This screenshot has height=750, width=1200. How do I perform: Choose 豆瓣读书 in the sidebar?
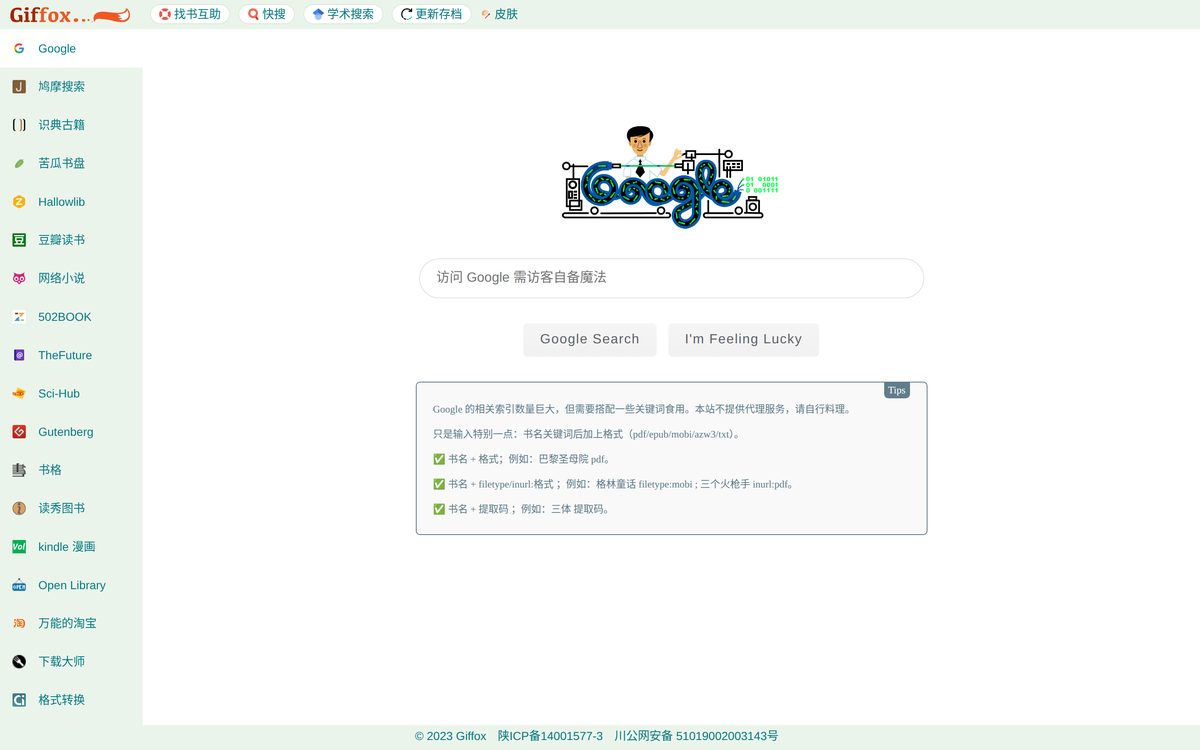tap(71, 240)
